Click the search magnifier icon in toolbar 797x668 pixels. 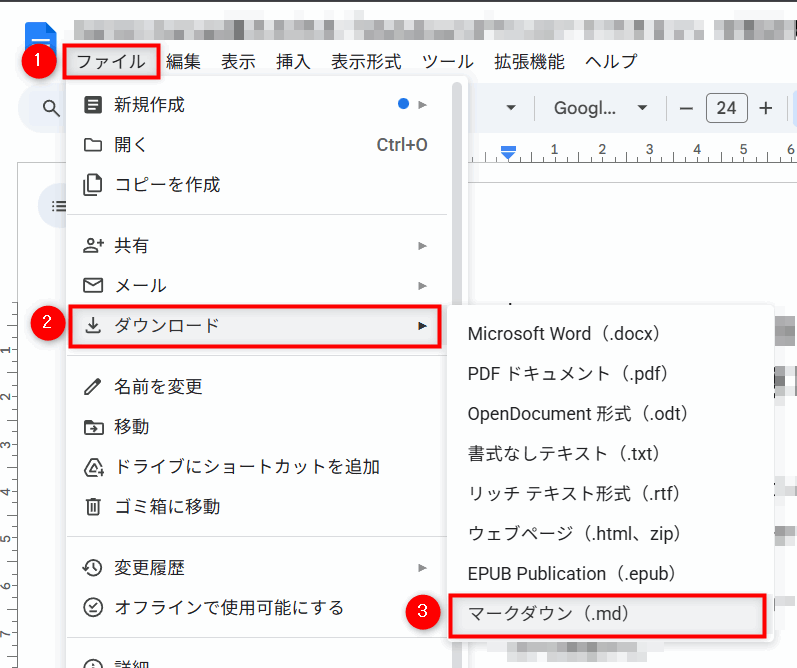49,108
